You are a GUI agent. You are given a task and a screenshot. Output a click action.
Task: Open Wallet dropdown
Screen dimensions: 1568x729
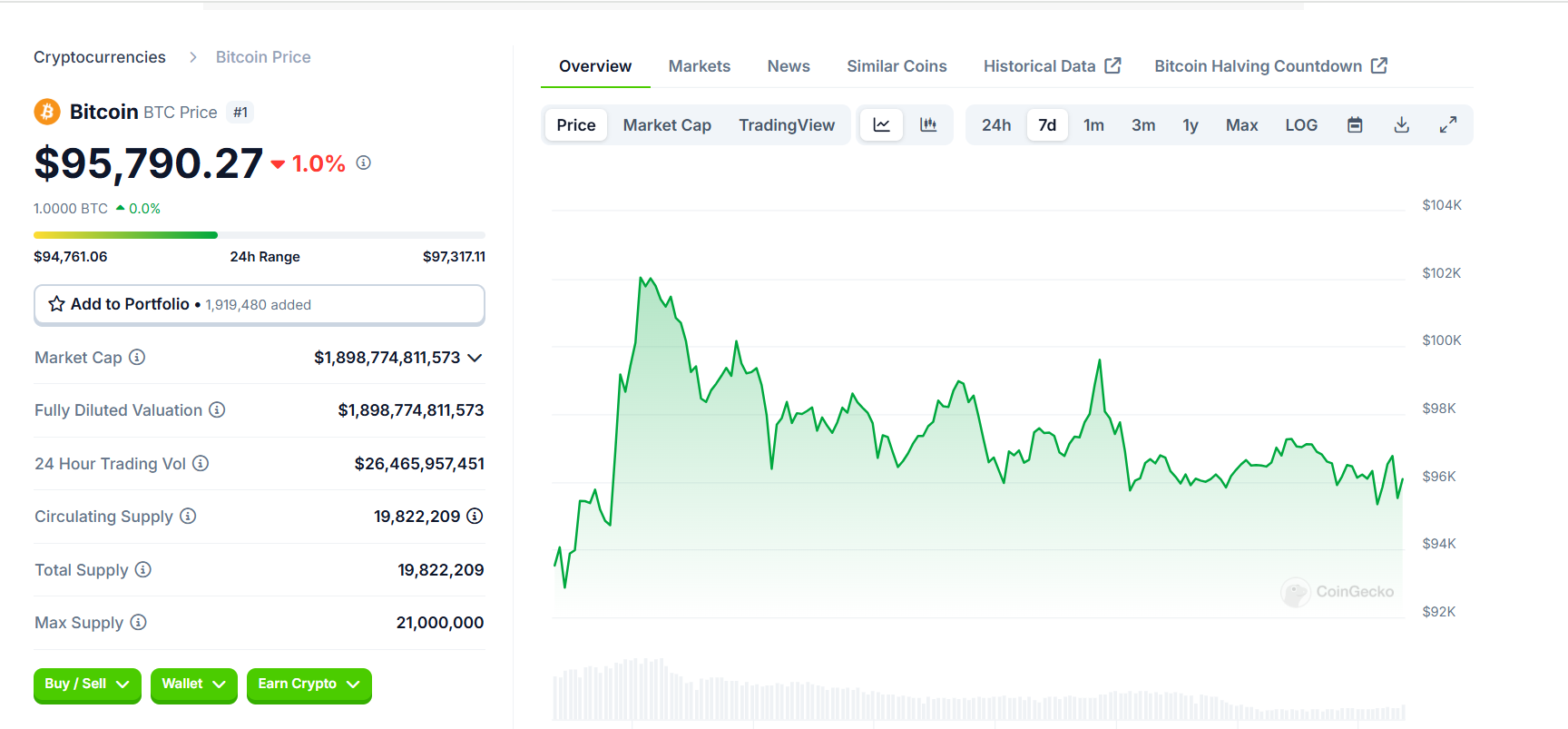(193, 685)
